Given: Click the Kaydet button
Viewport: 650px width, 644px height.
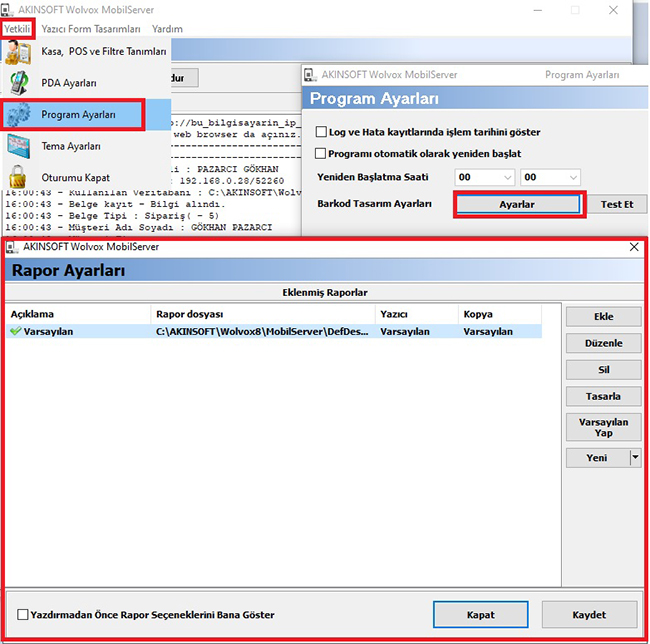Looking at the screenshot, I should (589, 615).
